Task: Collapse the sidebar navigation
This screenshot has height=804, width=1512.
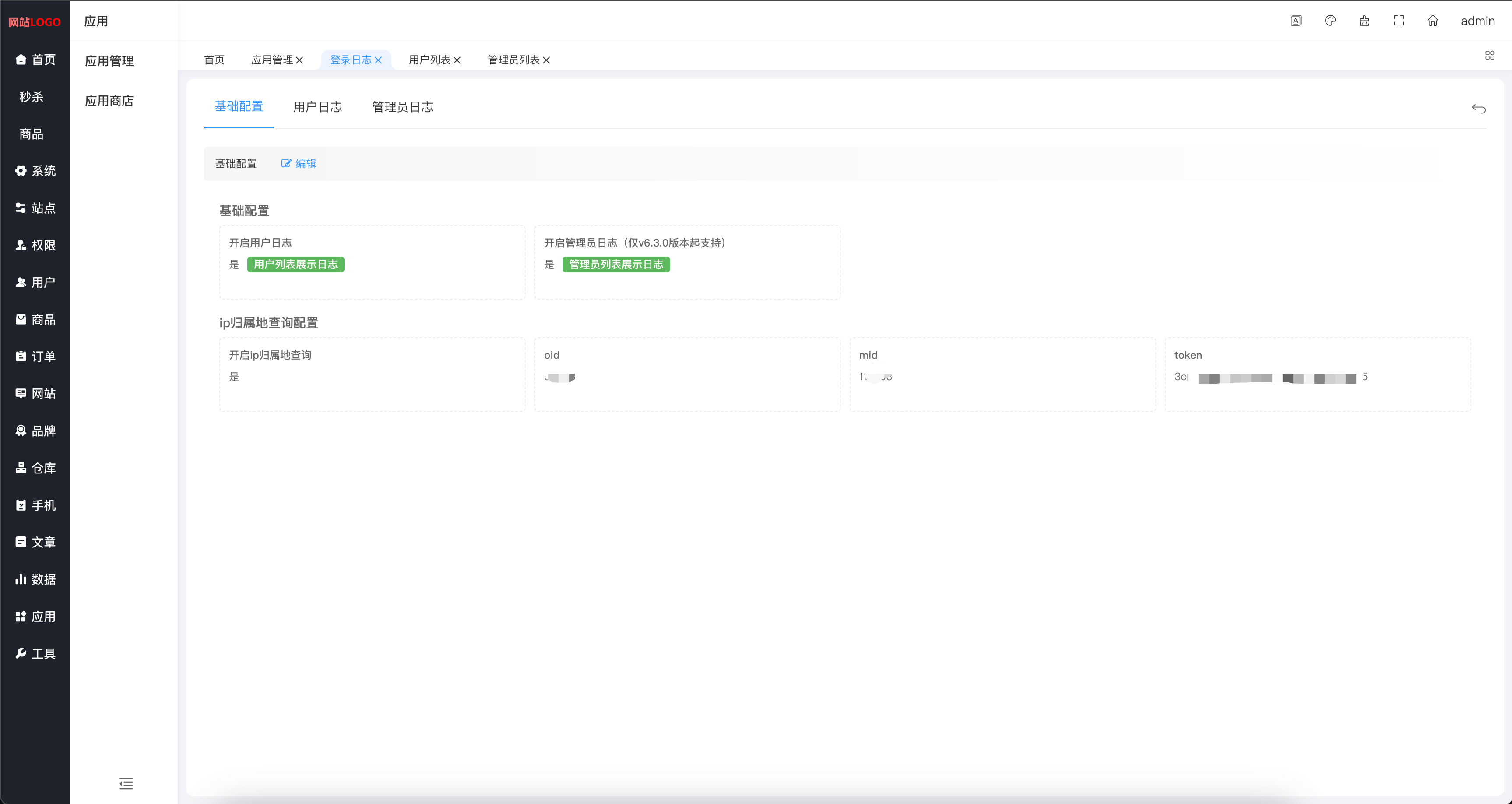Action: [x=126, y=783]
